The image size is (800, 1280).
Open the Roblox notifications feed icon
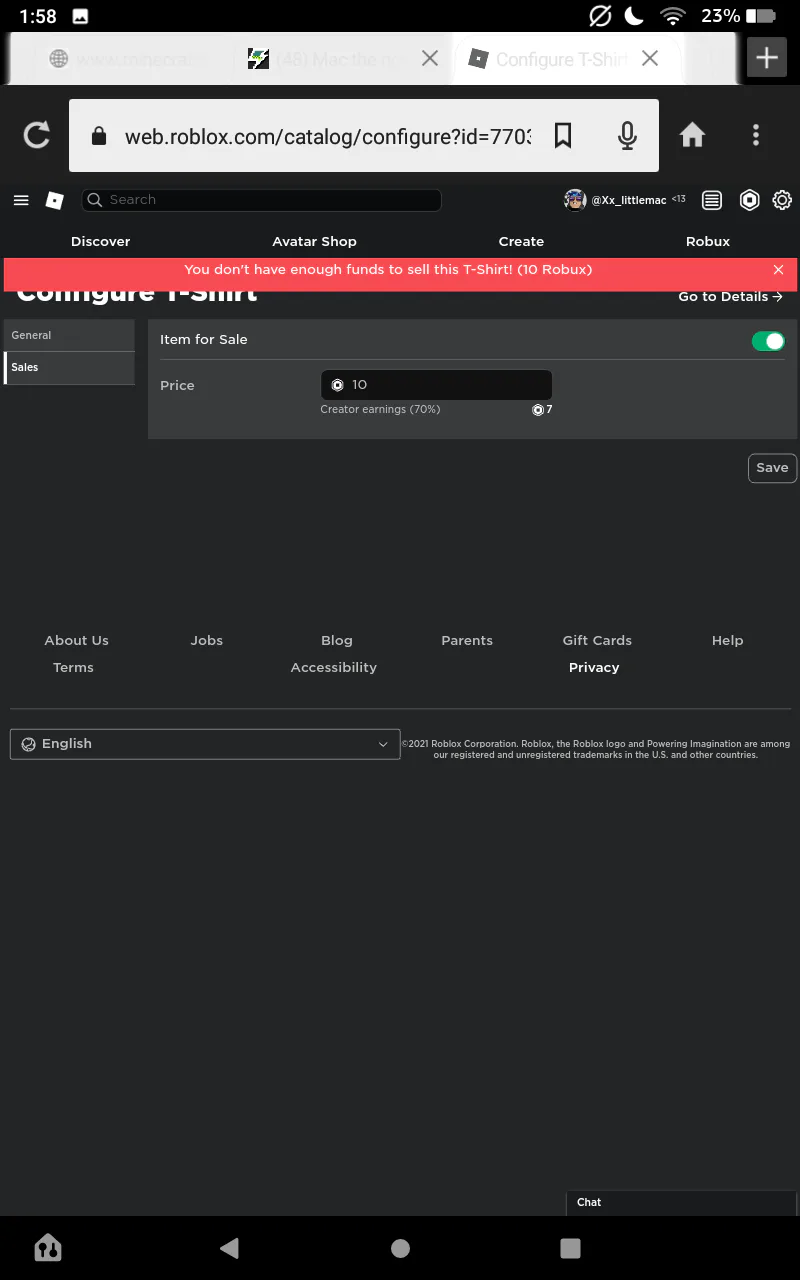coord(712,200)
